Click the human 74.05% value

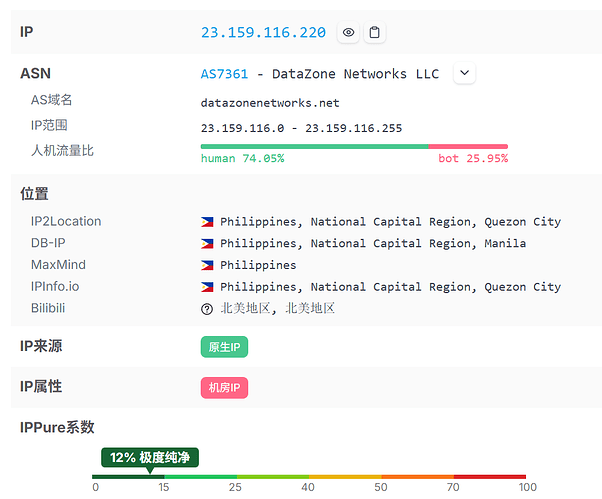243,159
